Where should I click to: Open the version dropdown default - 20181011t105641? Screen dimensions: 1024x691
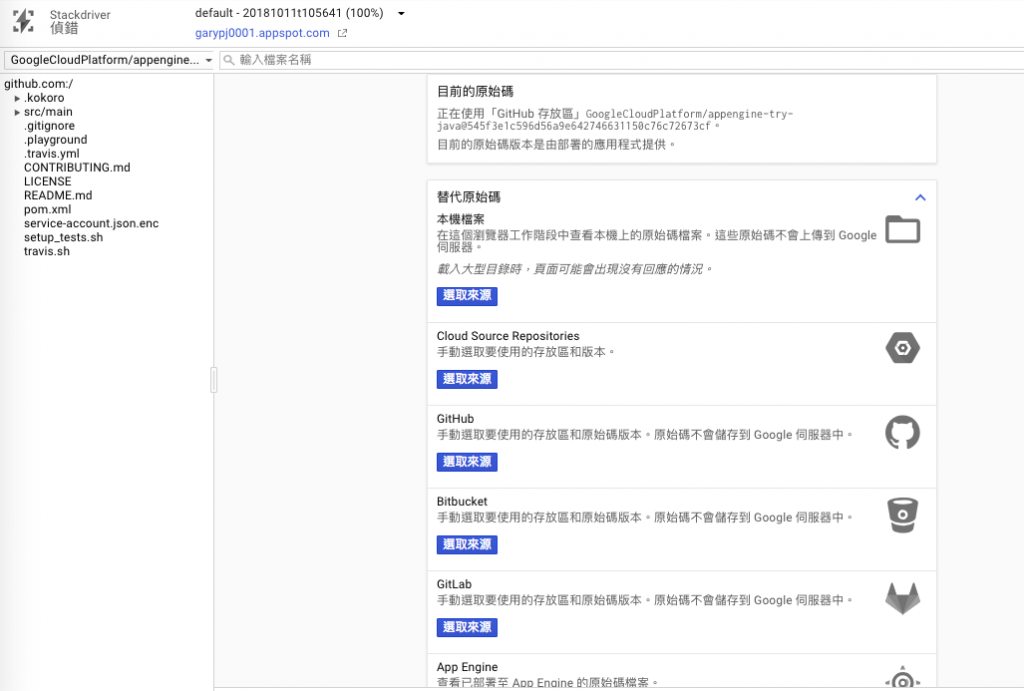300,13
